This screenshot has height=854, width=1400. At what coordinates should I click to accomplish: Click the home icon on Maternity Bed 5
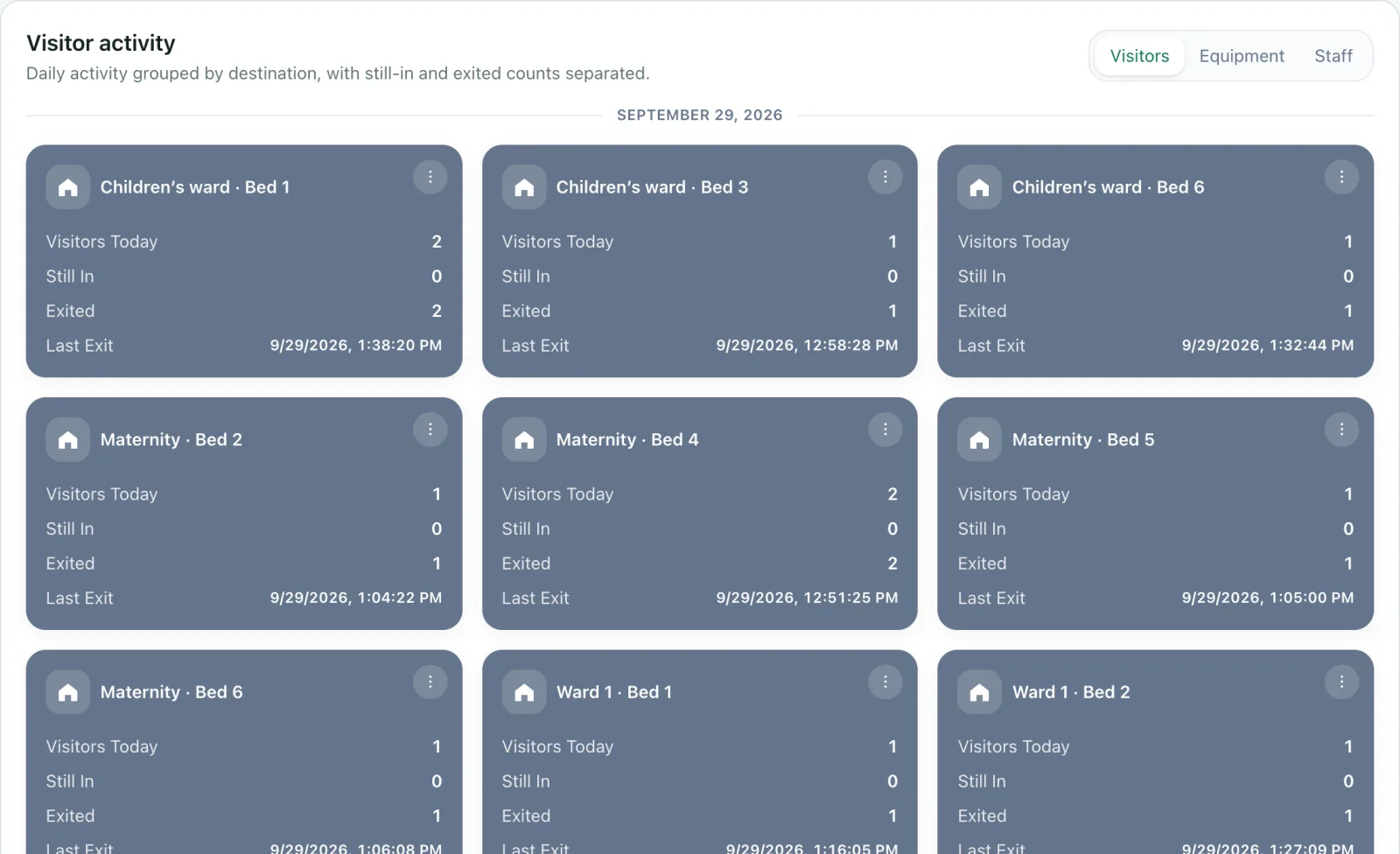click(980, 440)
